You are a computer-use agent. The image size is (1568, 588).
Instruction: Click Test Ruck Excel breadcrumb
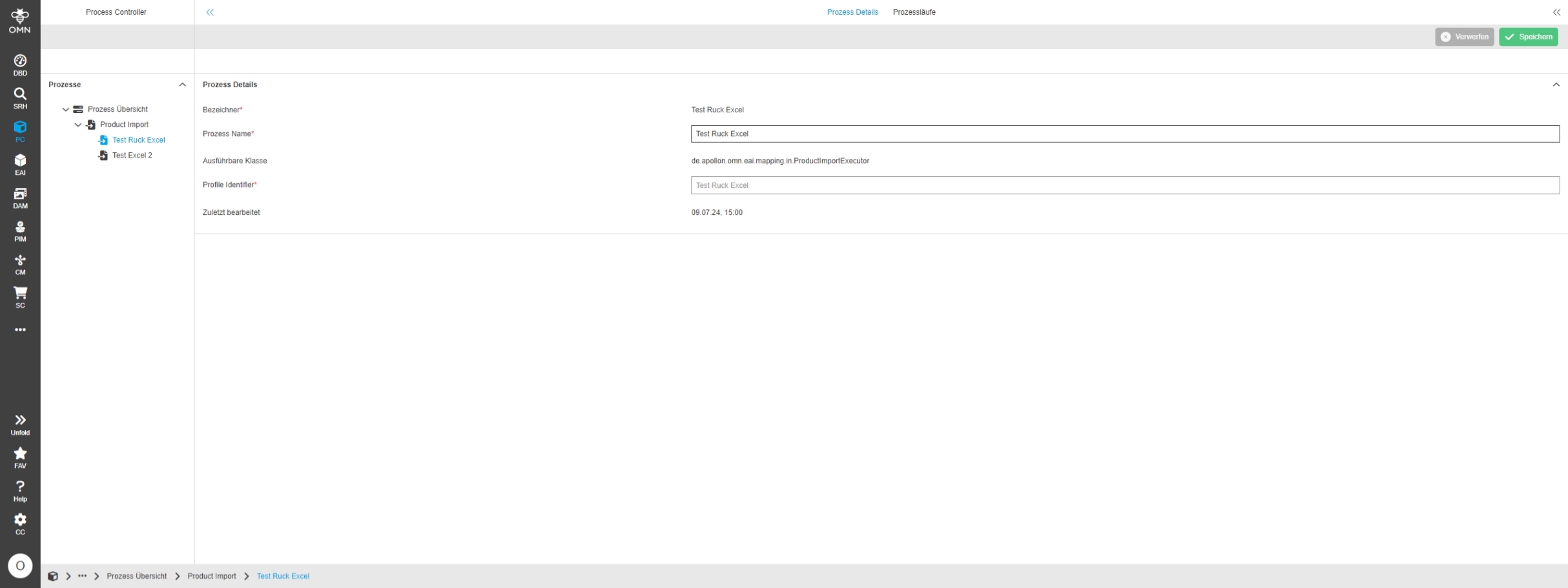coord(283,576)
